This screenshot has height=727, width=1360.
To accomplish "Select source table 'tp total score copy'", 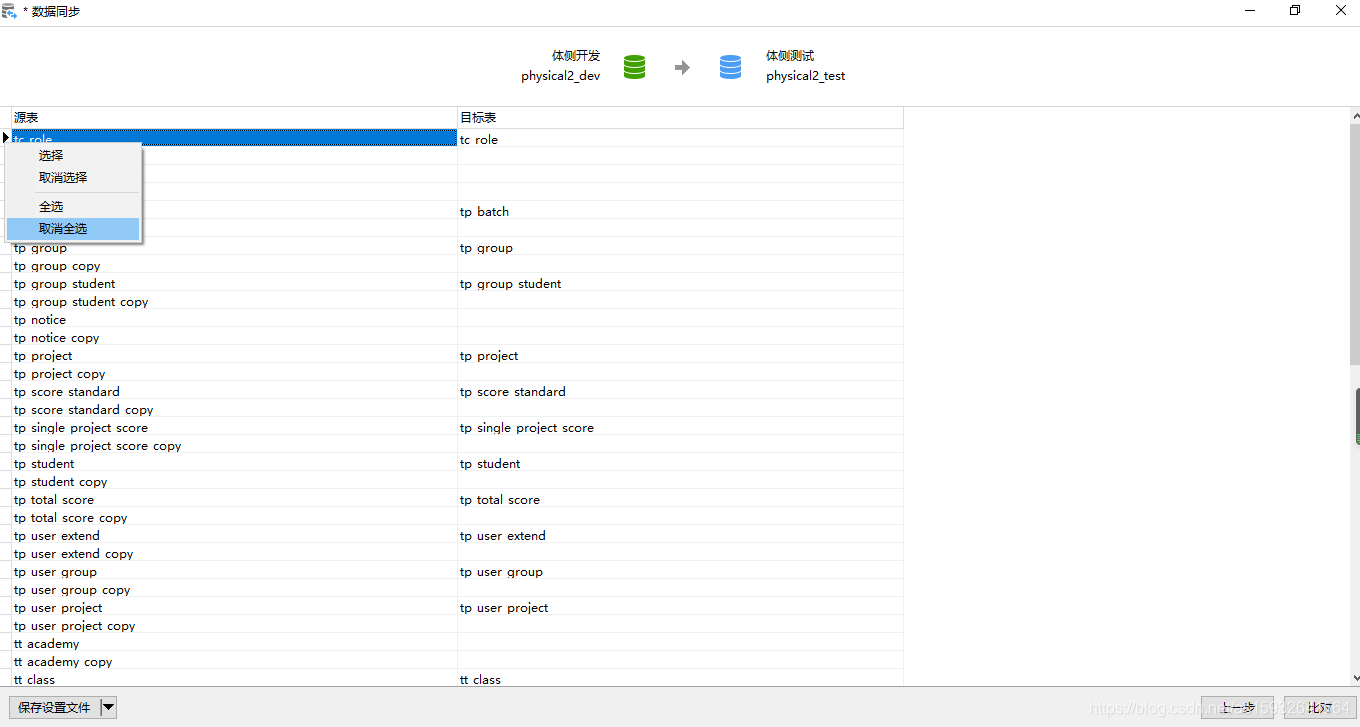I will tap(234, 518).
